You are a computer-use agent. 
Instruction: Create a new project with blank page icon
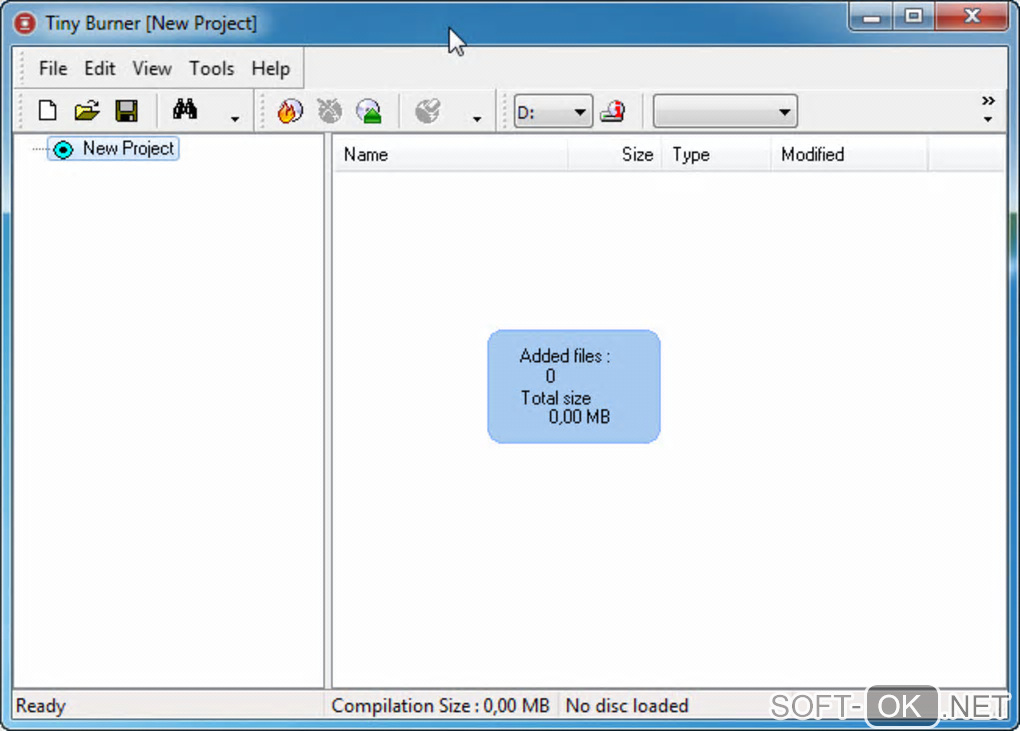[x=47, y=111]
